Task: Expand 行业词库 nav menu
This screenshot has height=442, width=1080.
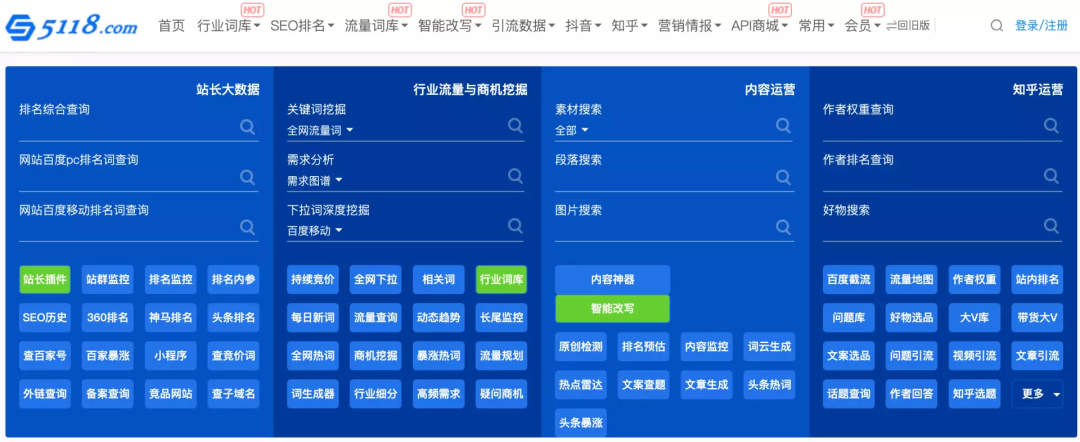Action: point(229,26)
